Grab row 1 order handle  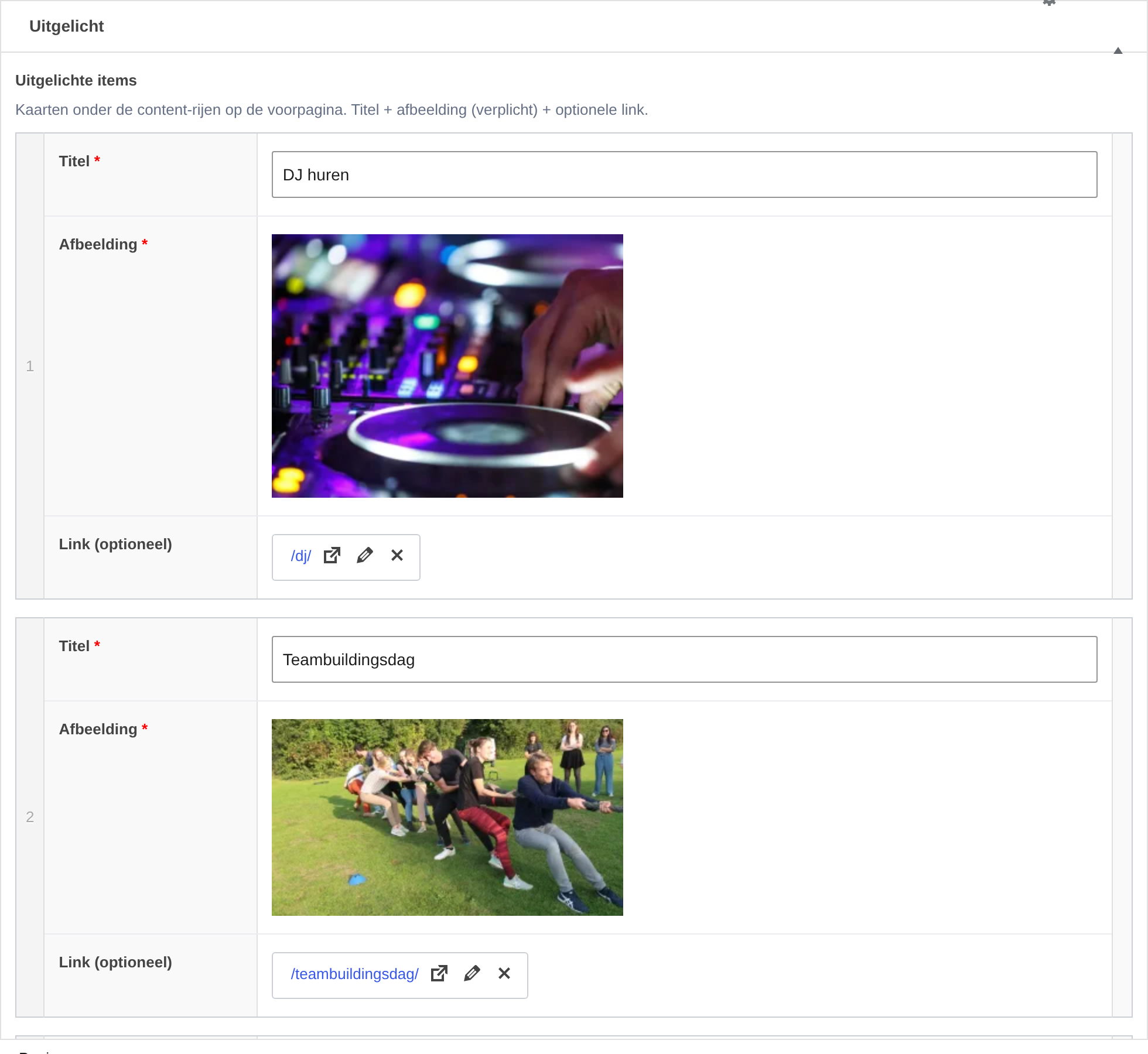coord(30,366)
